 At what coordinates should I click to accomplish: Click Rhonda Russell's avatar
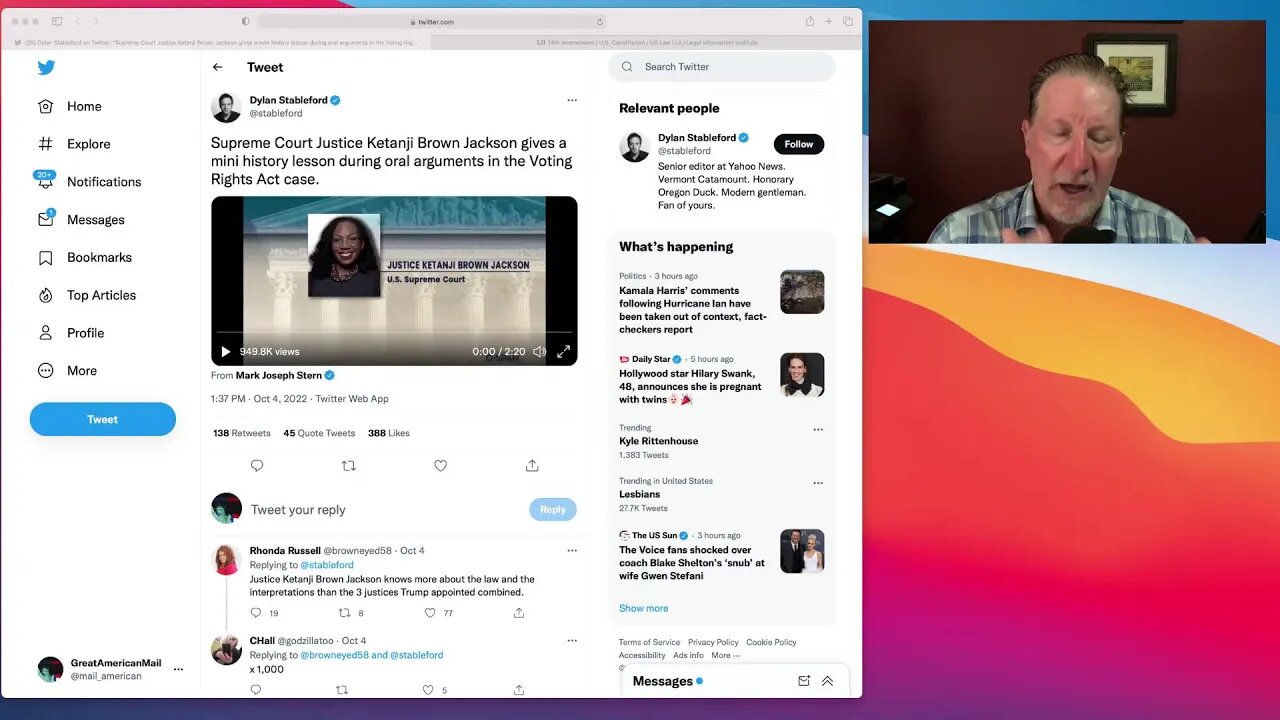click(226, 559)
